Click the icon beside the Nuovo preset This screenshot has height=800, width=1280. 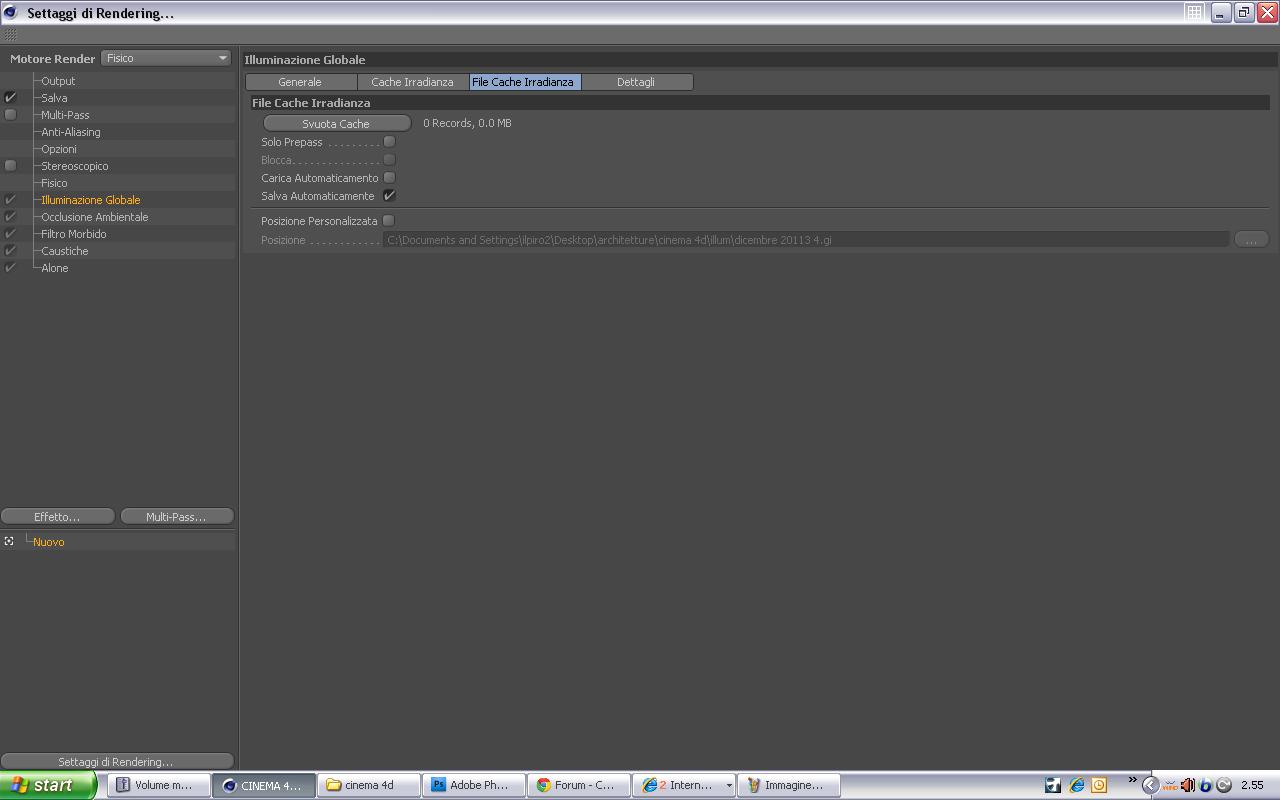(x=9, y=541)
